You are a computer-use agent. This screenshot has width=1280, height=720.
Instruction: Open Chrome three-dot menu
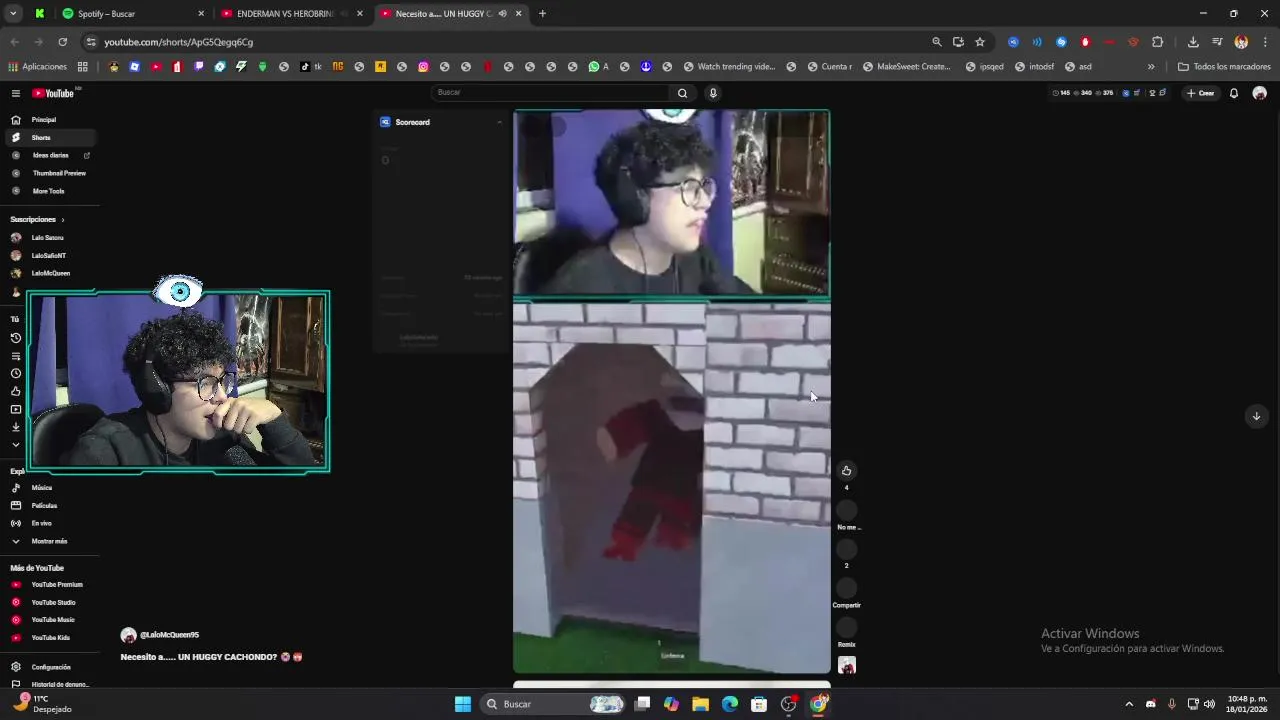pos(1265,42)
